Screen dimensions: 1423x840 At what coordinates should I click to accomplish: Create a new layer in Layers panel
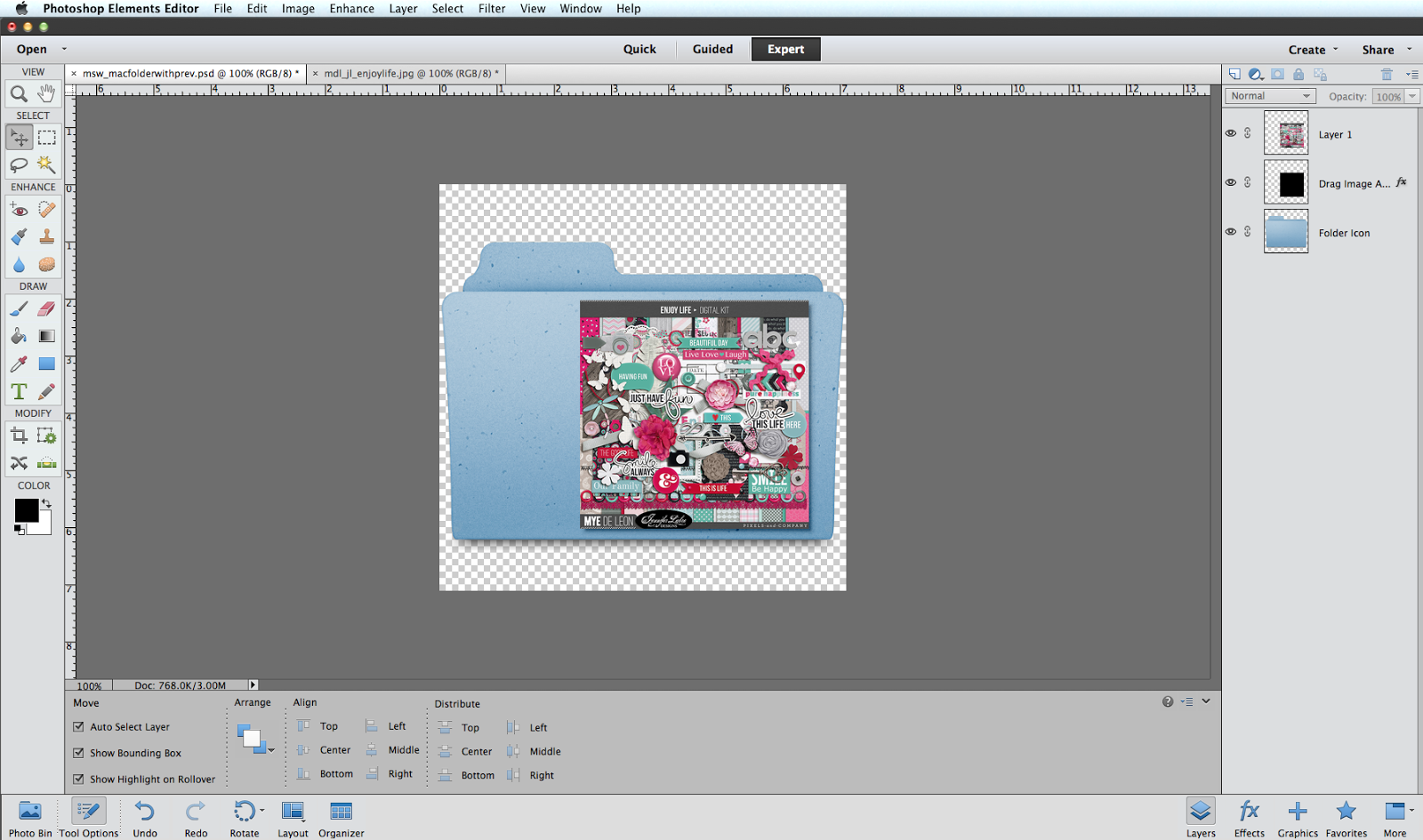pyautogui.click(x=1234, y=75)
